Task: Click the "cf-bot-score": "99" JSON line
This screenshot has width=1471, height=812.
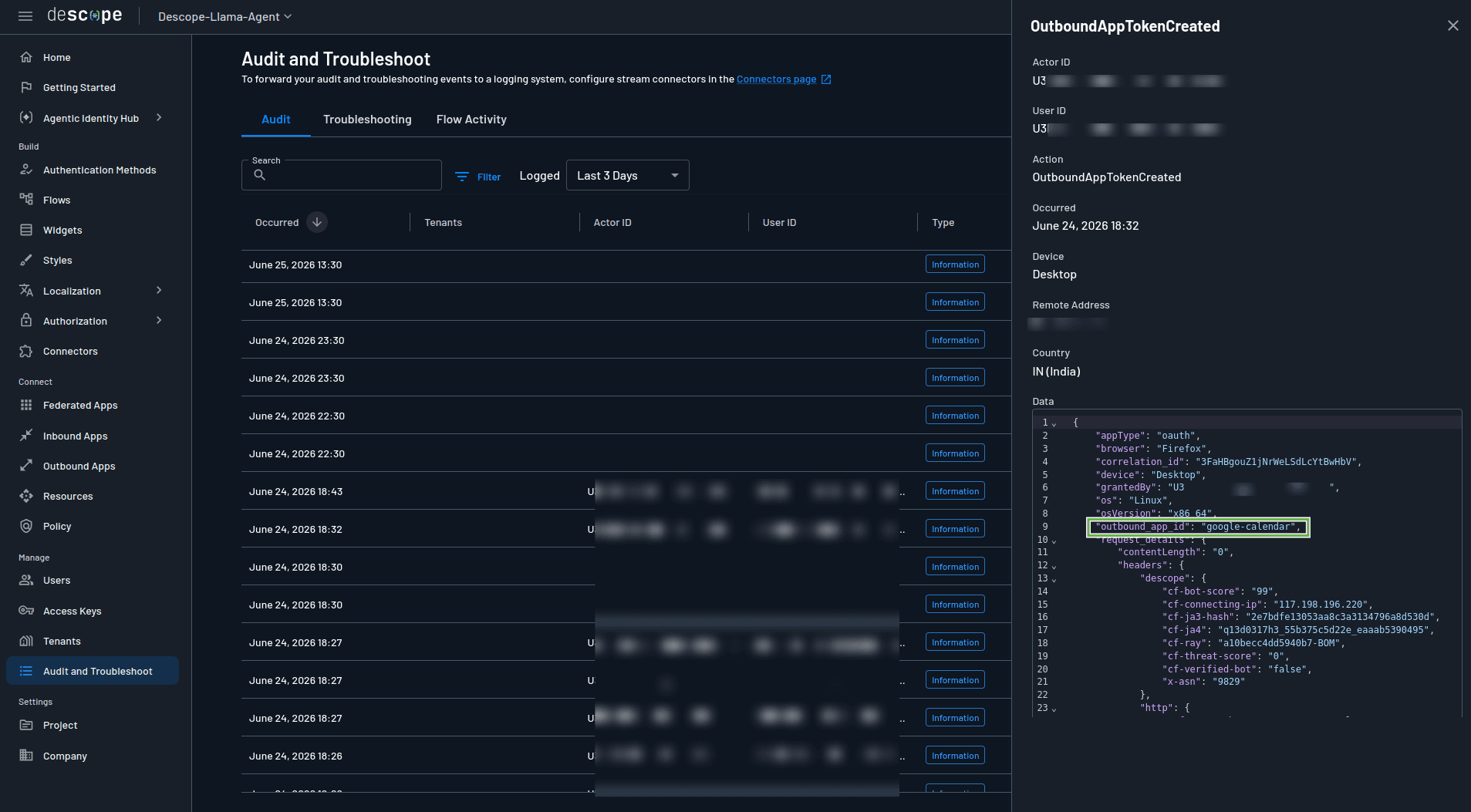Action: point(1220,591)
